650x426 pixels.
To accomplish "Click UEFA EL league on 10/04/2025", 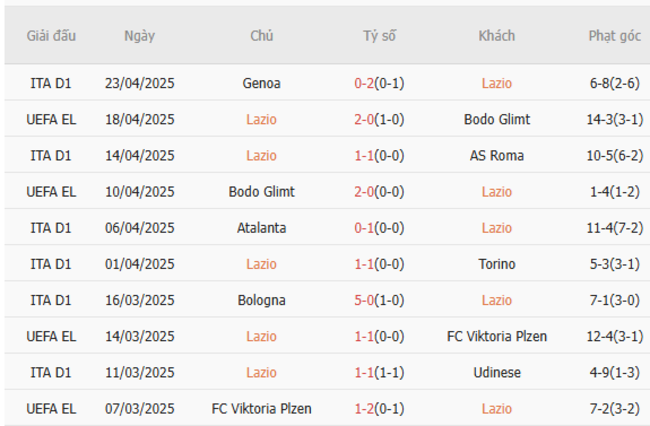I will [x=51, y=191].
